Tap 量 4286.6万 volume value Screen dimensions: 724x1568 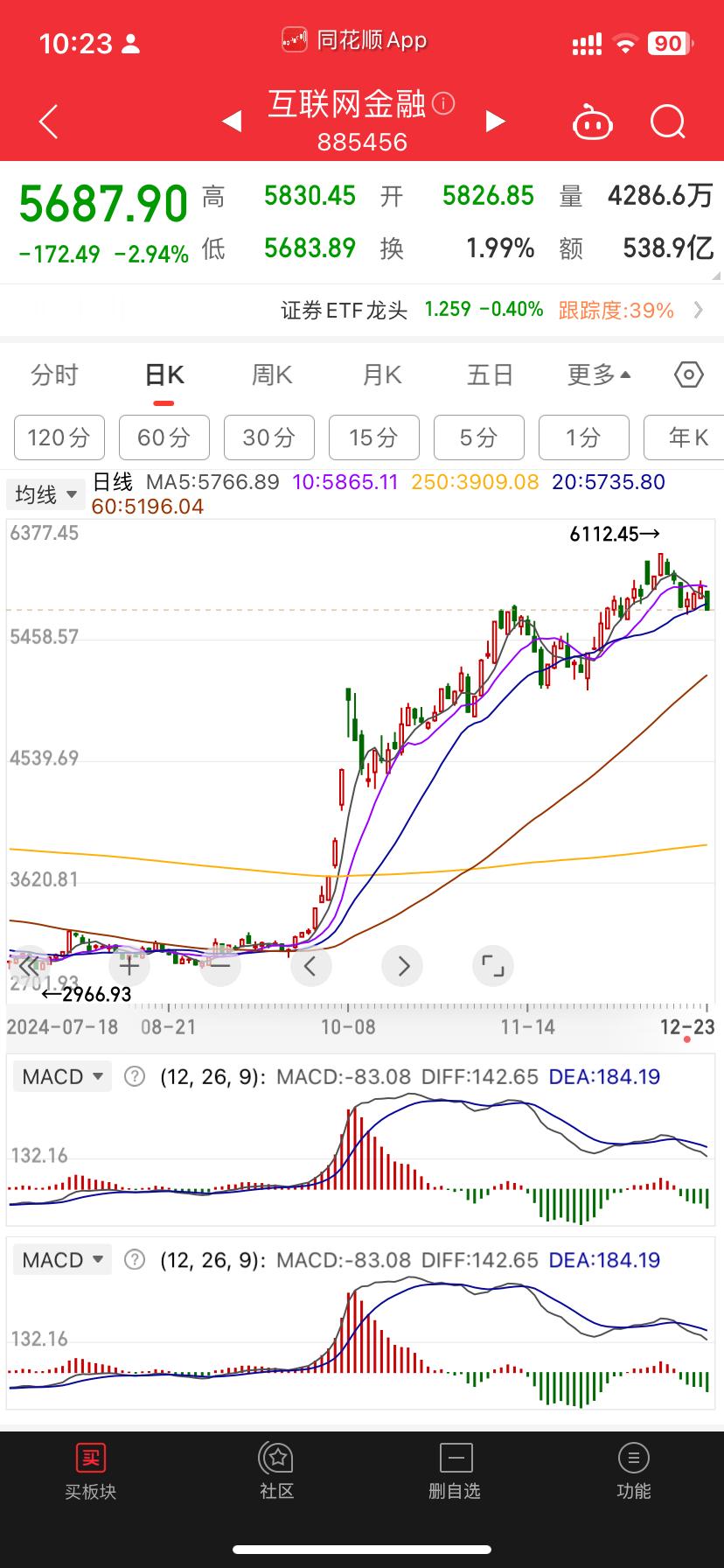tap(637, 195)
